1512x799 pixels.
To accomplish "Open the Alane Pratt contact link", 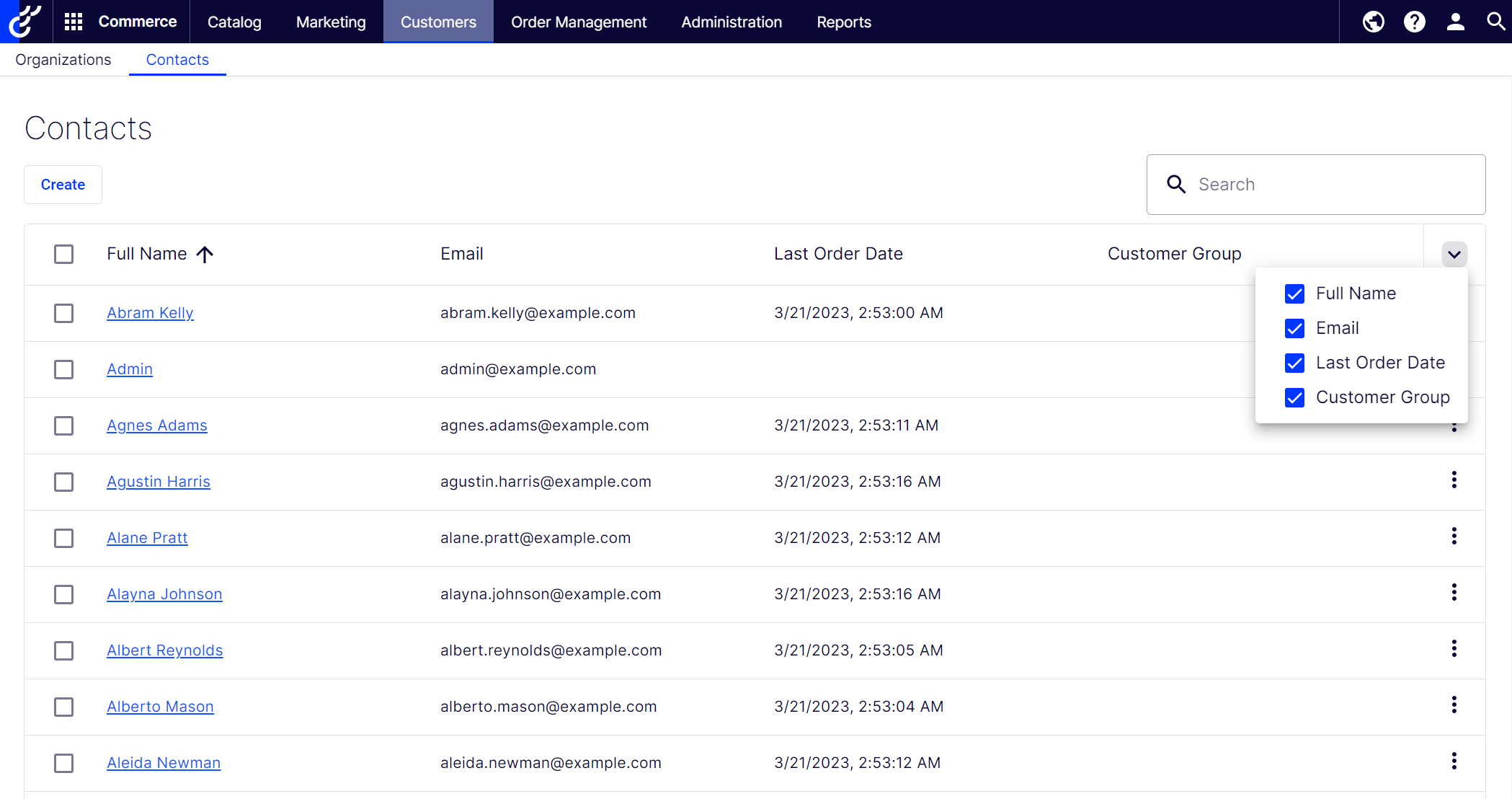I will pyautogui.click(x=147, y=538).
